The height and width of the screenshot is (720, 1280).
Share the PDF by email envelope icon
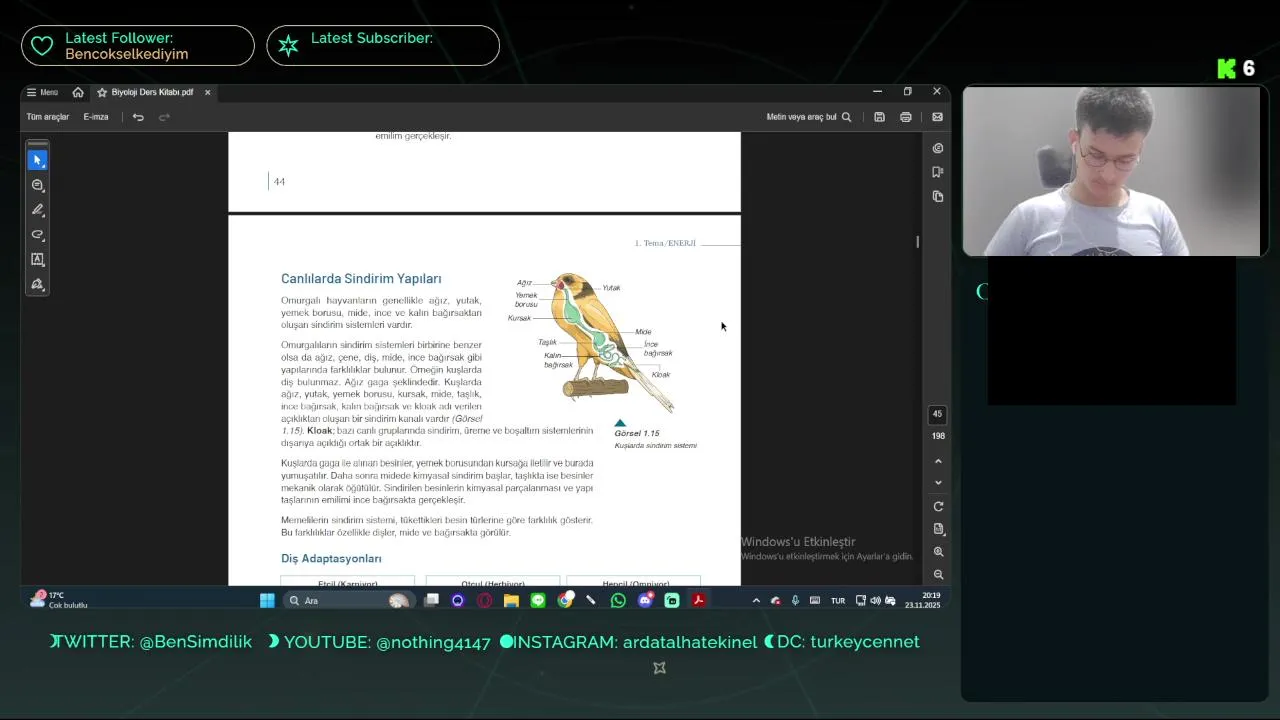point(937,117)
